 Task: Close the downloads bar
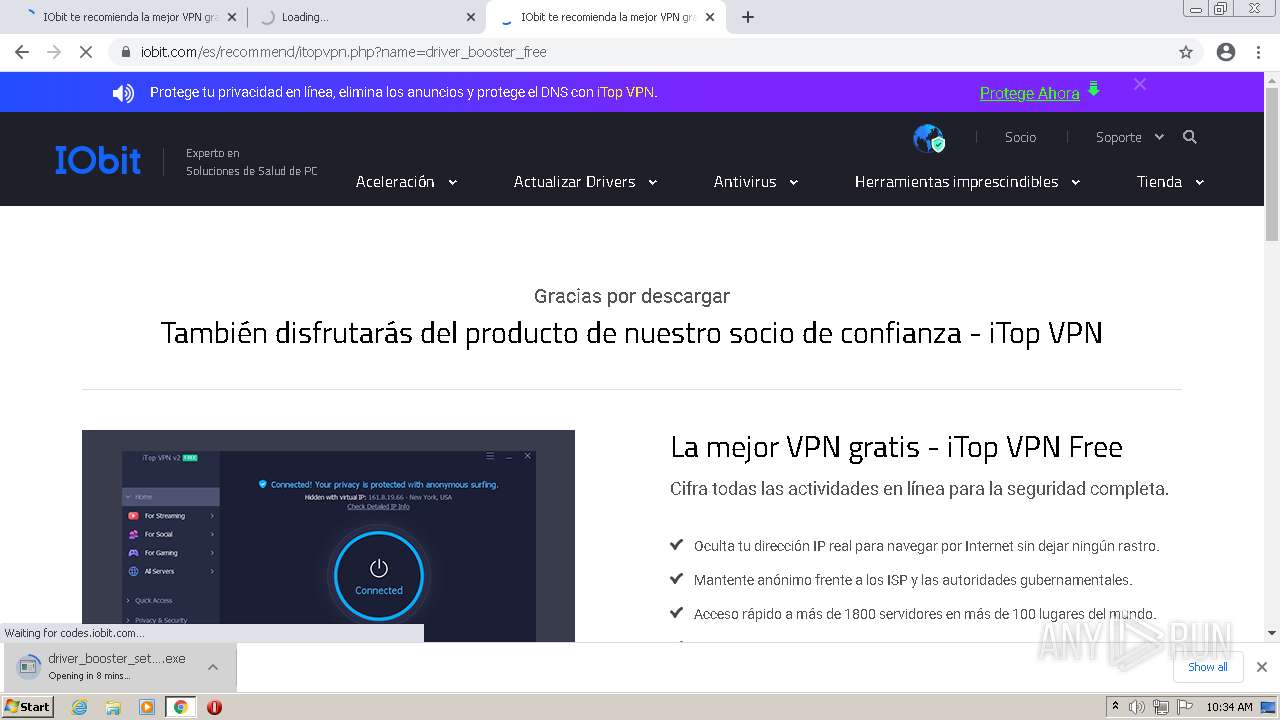1261,667
